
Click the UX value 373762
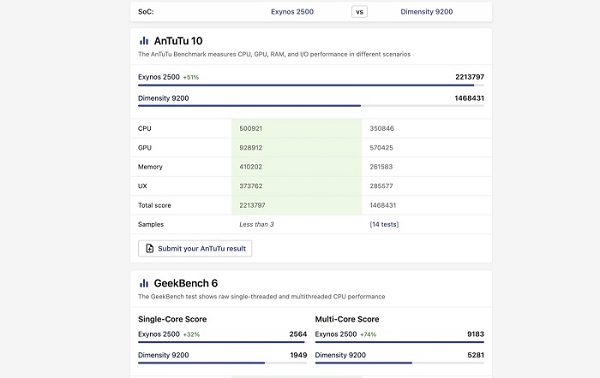251,186
